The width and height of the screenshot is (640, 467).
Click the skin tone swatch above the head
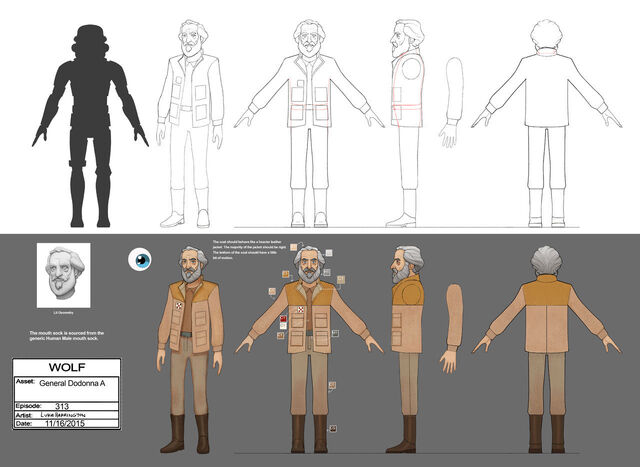tap(293, 247)
